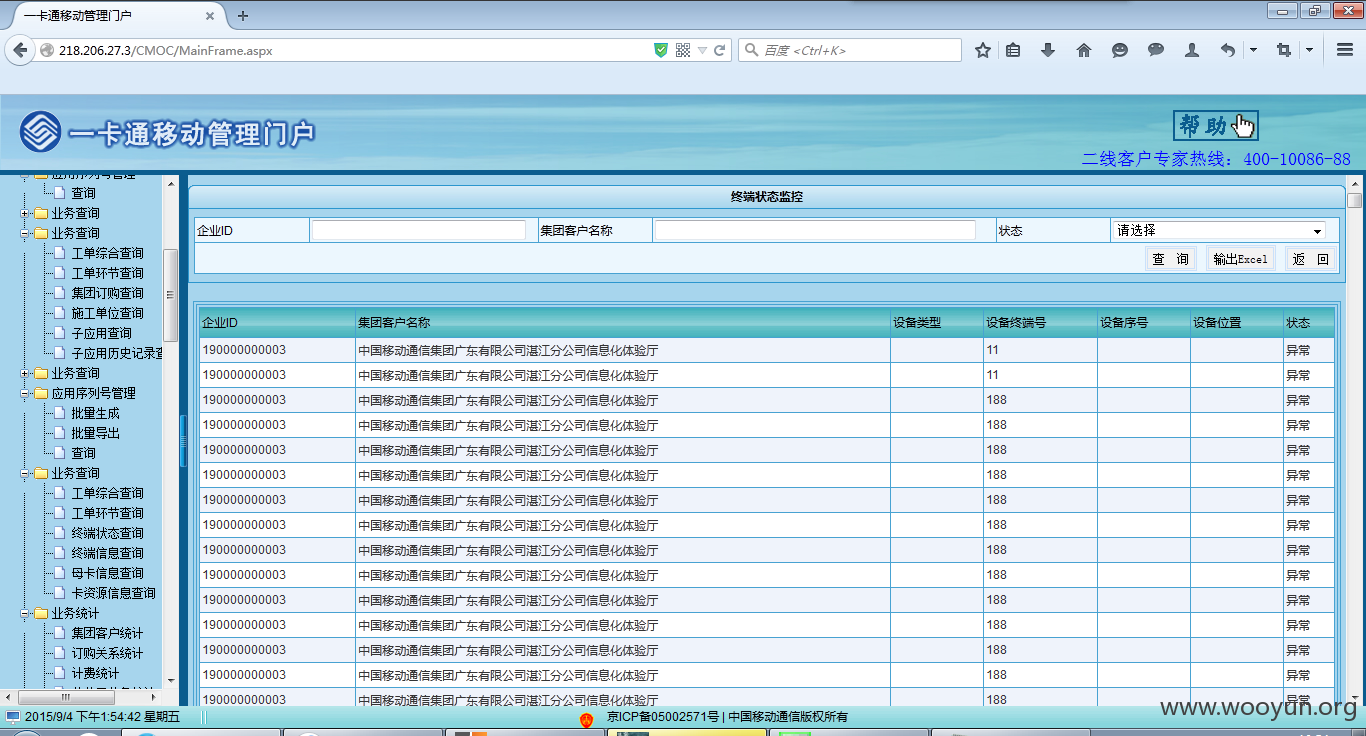Click the 京ICP备05002571号 footer text
The height and width of the screenshot is (736, 1366).
coord(663,716)
